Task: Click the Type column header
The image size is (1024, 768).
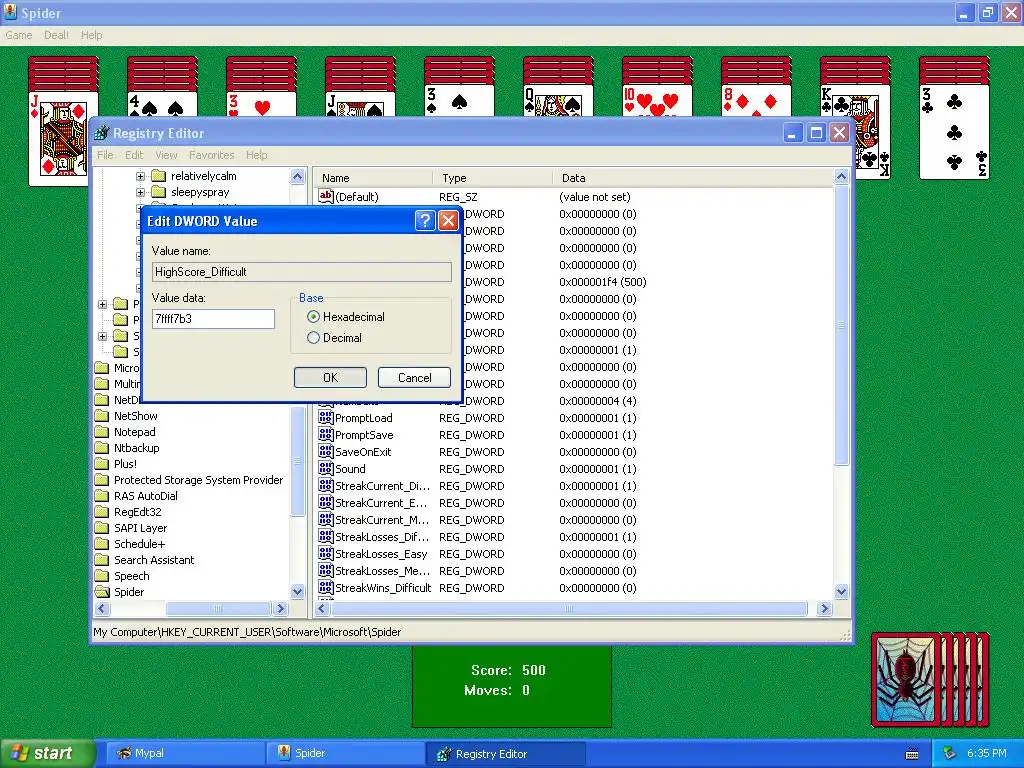Action: tap(493, 178)
